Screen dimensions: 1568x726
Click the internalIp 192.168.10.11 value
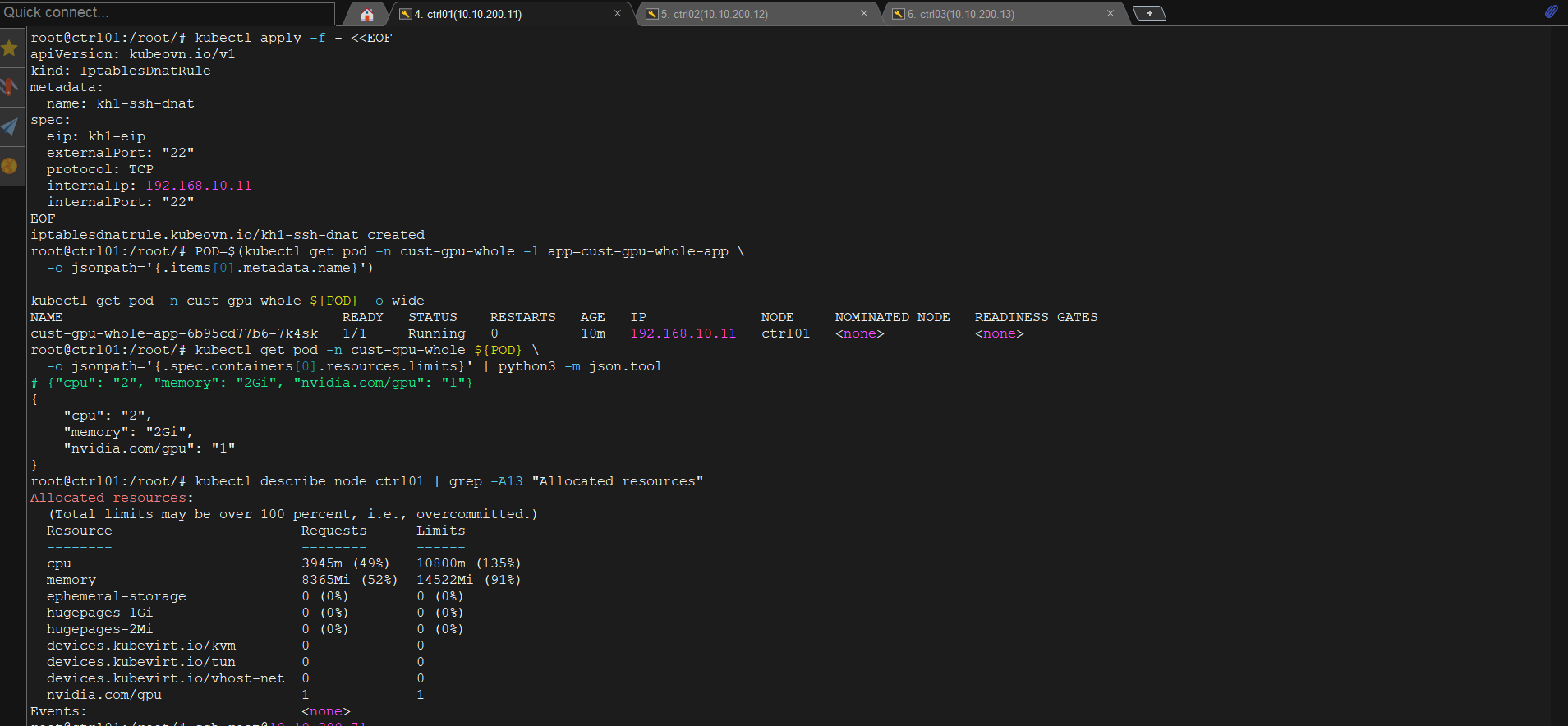click(x=199, y=186)
